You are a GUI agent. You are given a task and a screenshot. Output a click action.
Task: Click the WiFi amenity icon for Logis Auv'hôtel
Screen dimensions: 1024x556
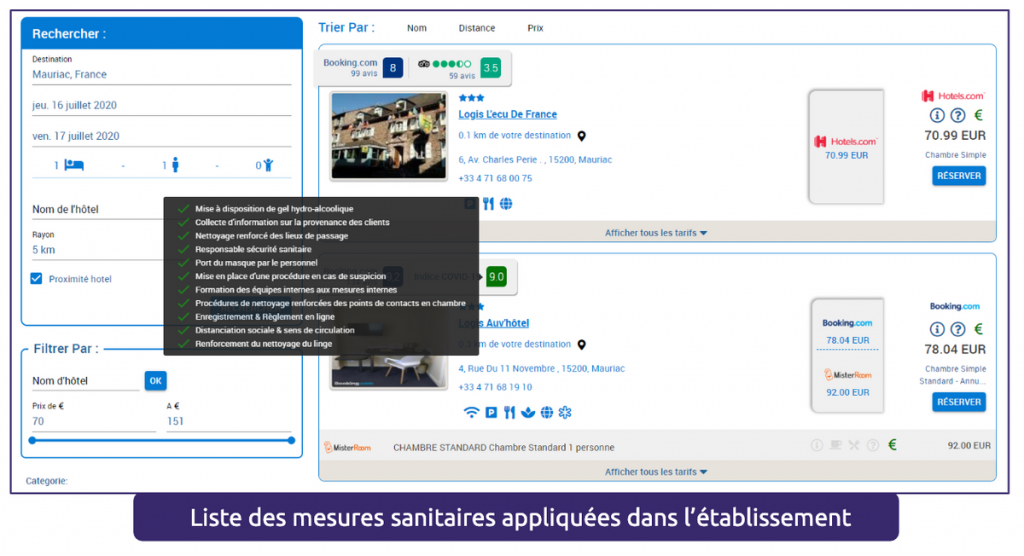pyautogui.click(x=471, y=412)
